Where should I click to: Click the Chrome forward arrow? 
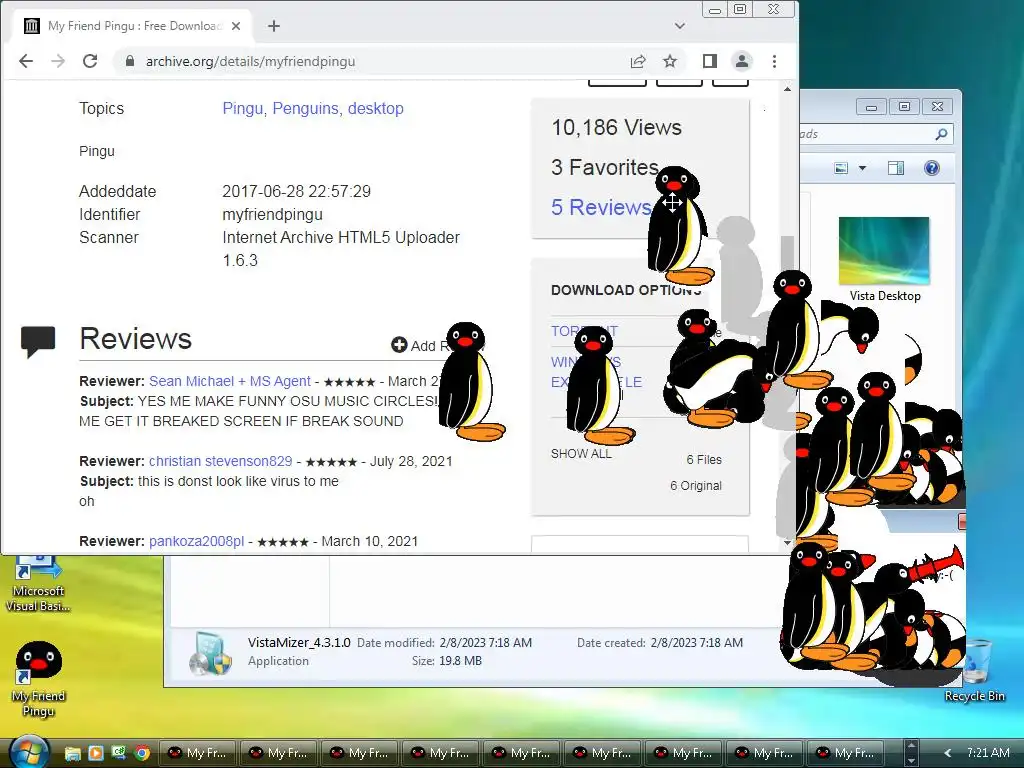pyautogui.click(x=58, y=61)
